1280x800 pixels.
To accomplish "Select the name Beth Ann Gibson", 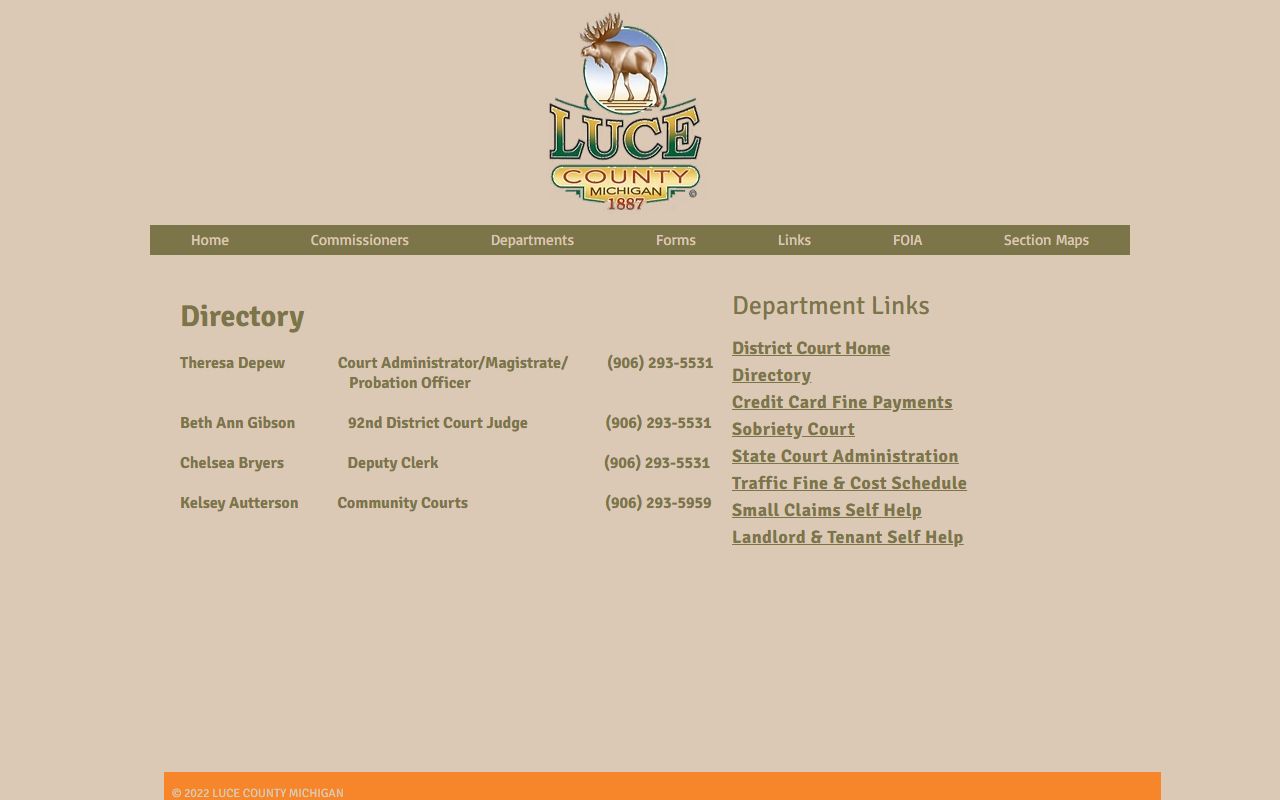I will click(x=237, y=423).
